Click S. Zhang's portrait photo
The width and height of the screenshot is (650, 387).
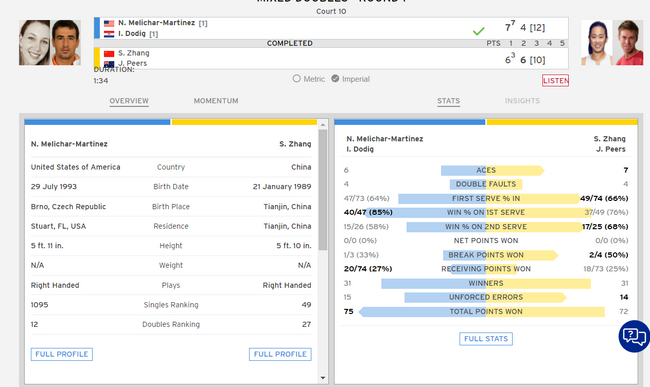[x=597, y=42]
